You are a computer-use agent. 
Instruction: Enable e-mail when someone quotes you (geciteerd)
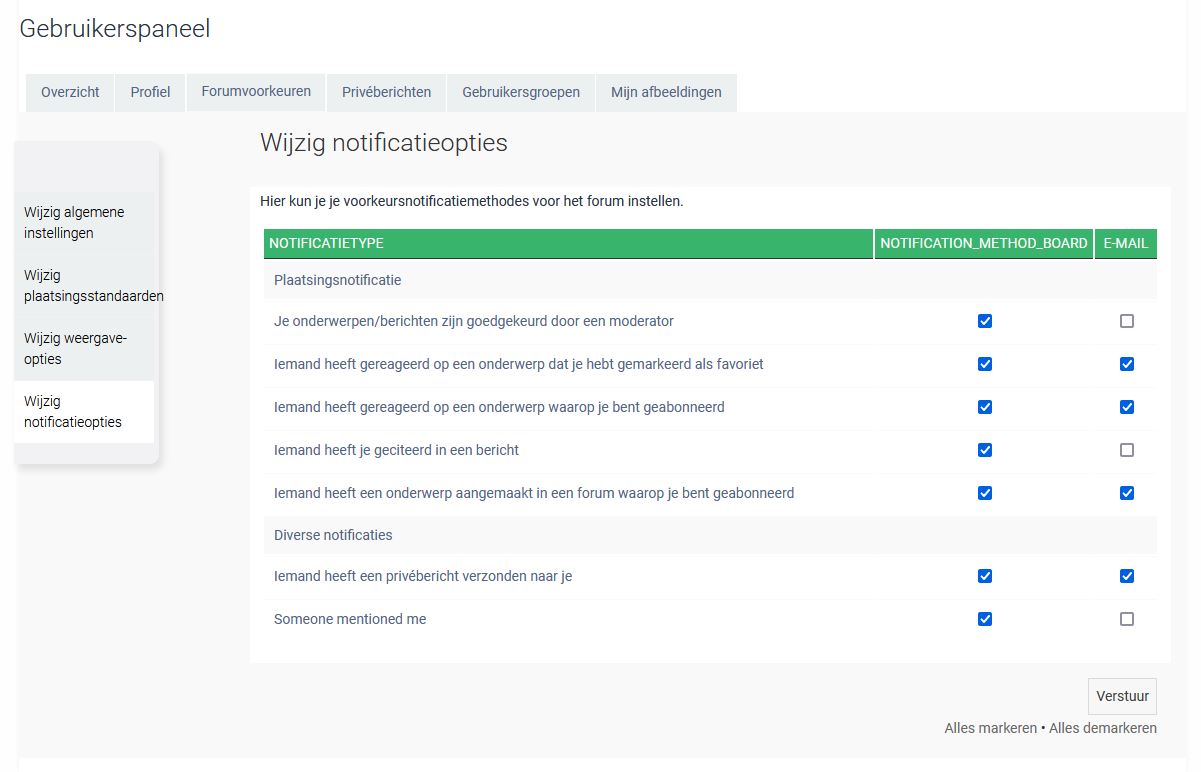pos(1127,450)
